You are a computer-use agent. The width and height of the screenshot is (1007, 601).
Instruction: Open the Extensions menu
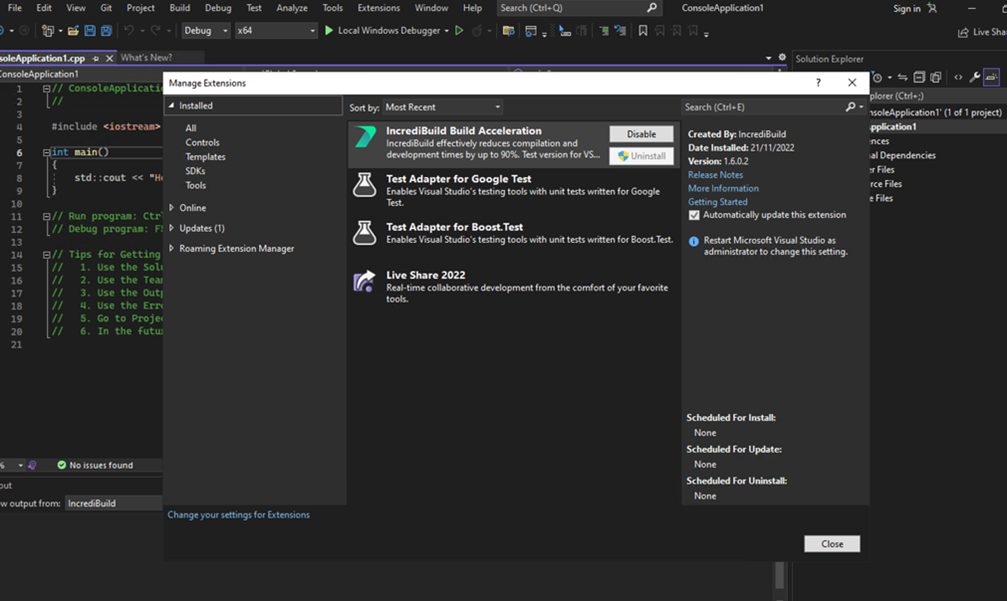pos(378,7)
